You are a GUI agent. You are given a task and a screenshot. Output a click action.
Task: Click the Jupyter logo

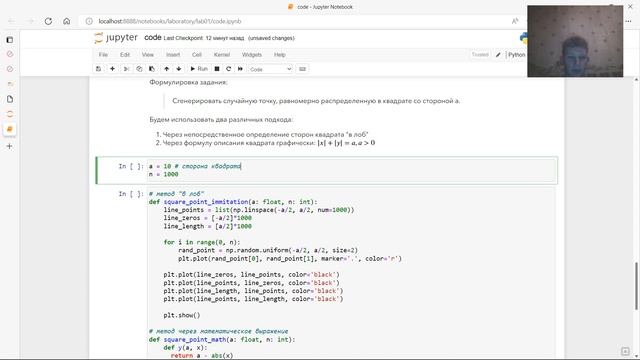click(x=116, y=38)
